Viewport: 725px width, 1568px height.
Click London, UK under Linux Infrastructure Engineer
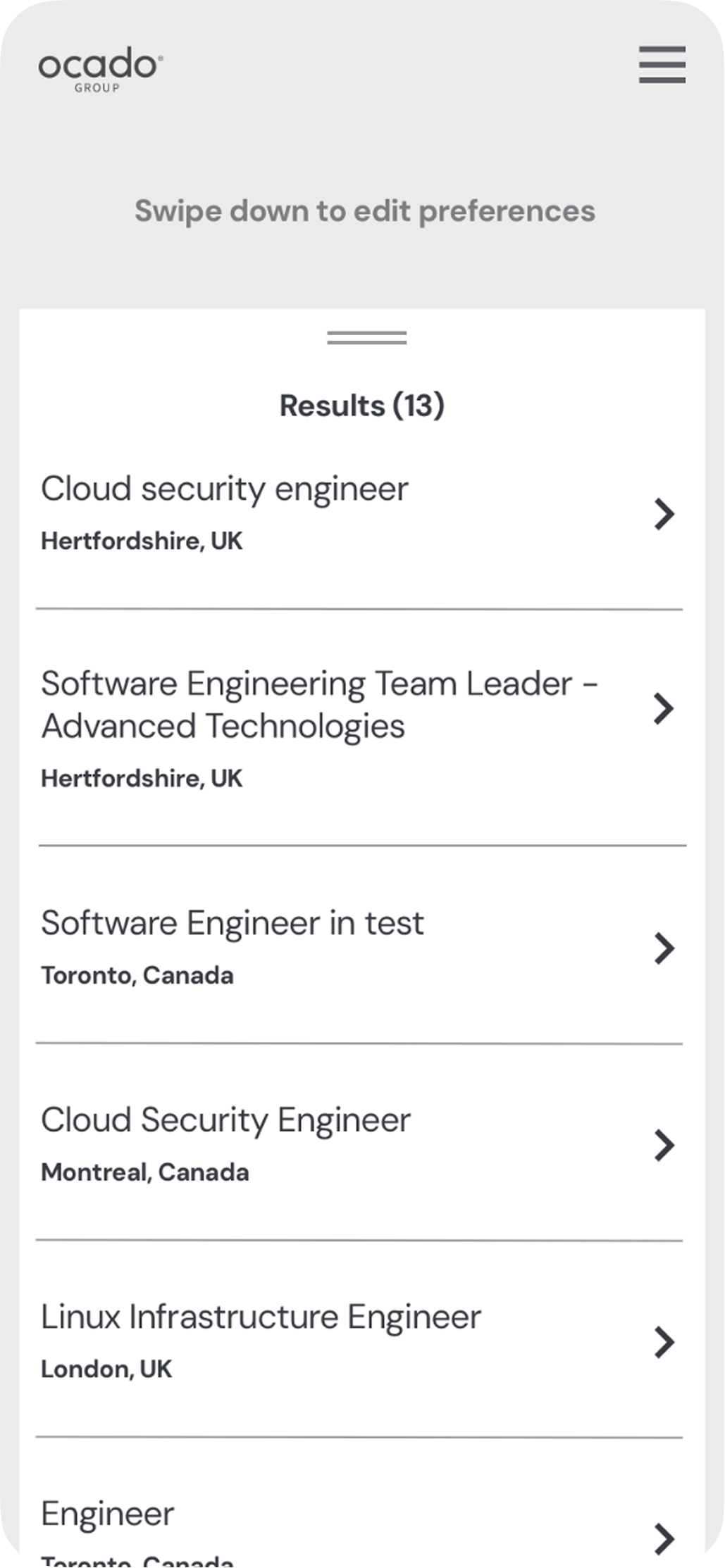(106, 1369)
